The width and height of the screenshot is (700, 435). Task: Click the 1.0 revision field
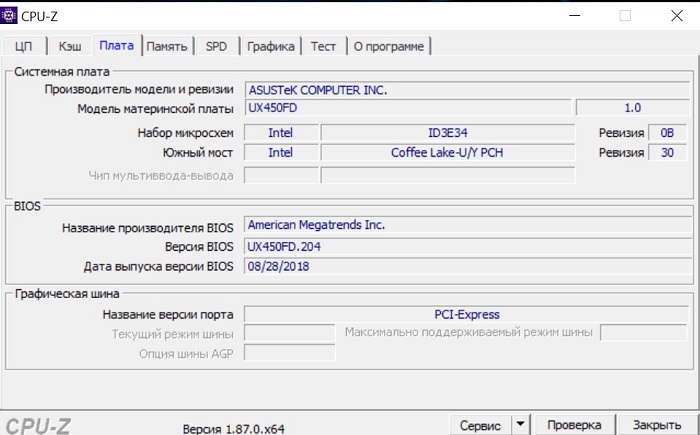click(x=633, y=108)
